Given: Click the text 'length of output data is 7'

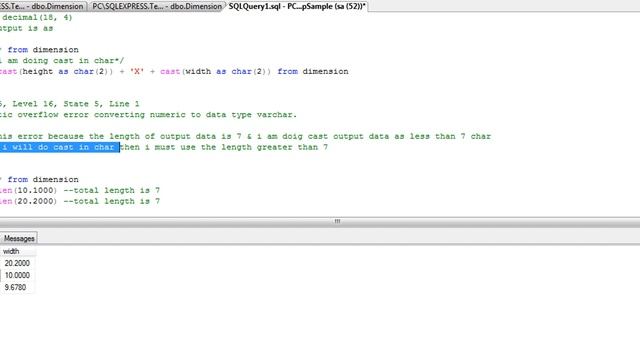Looking at the screenshot, I should pos(175,136).
